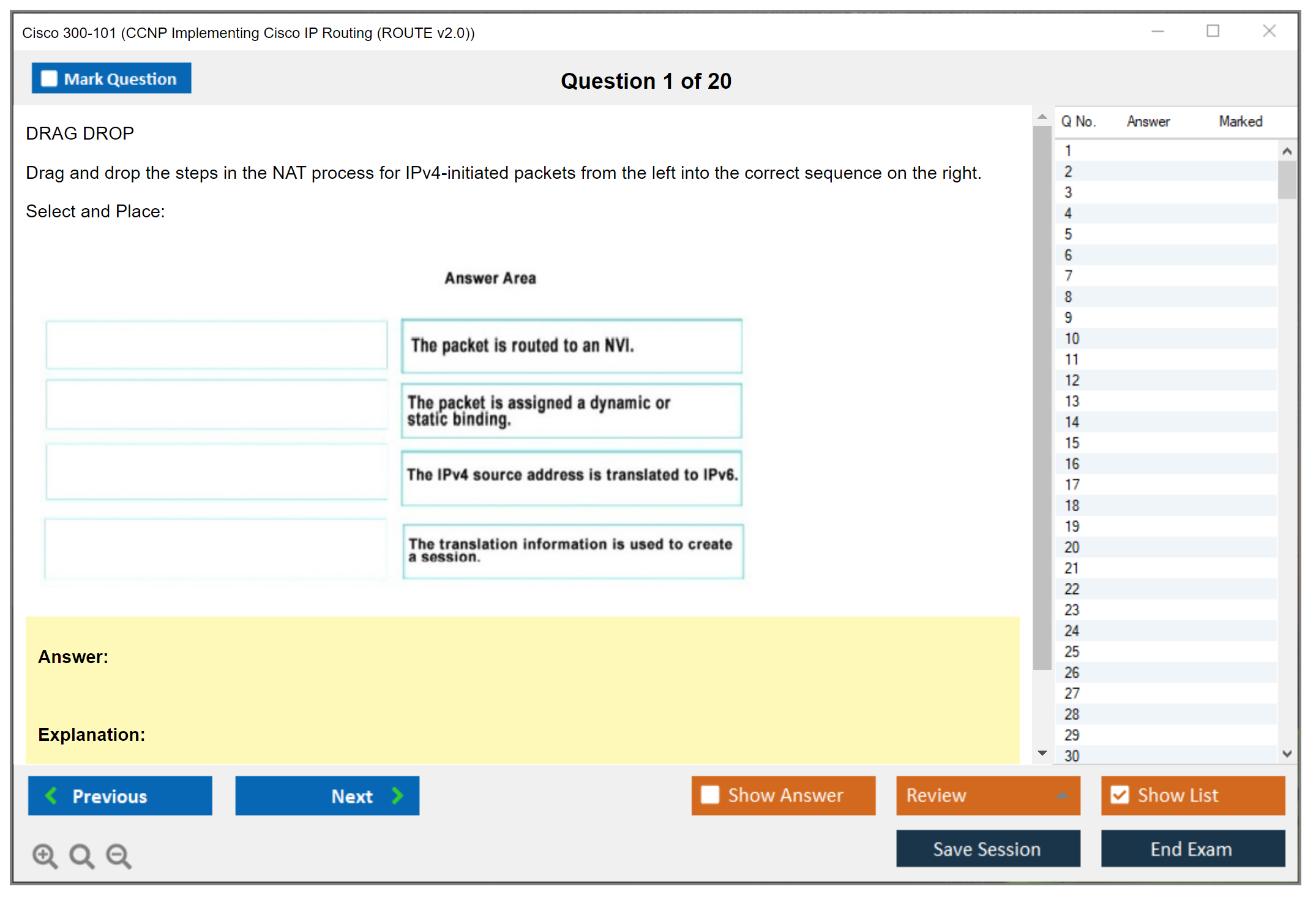Click the reset zoom magnifier icon
Image resolution: width=1316 pixels, height=900 pixels.
tap(81, 855)
